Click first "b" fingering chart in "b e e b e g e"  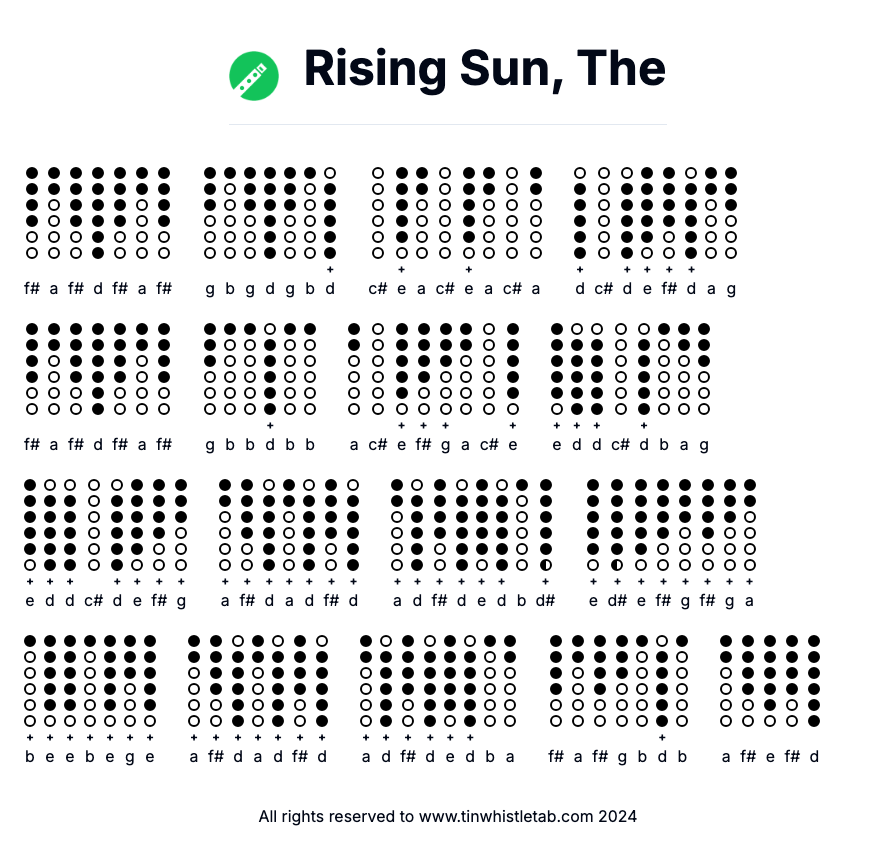click(x=30, y=681)
